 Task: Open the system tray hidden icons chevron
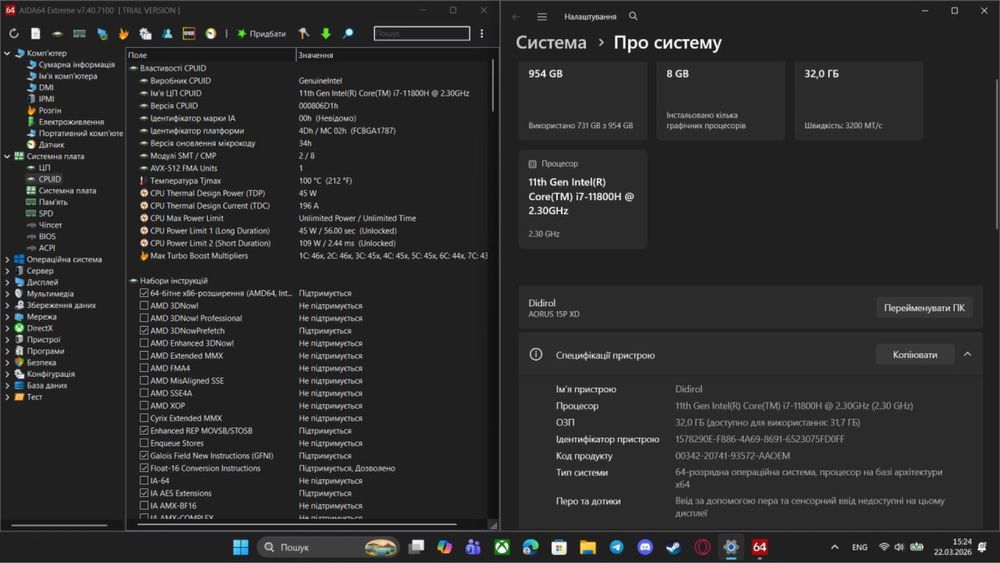coord(834,547)
